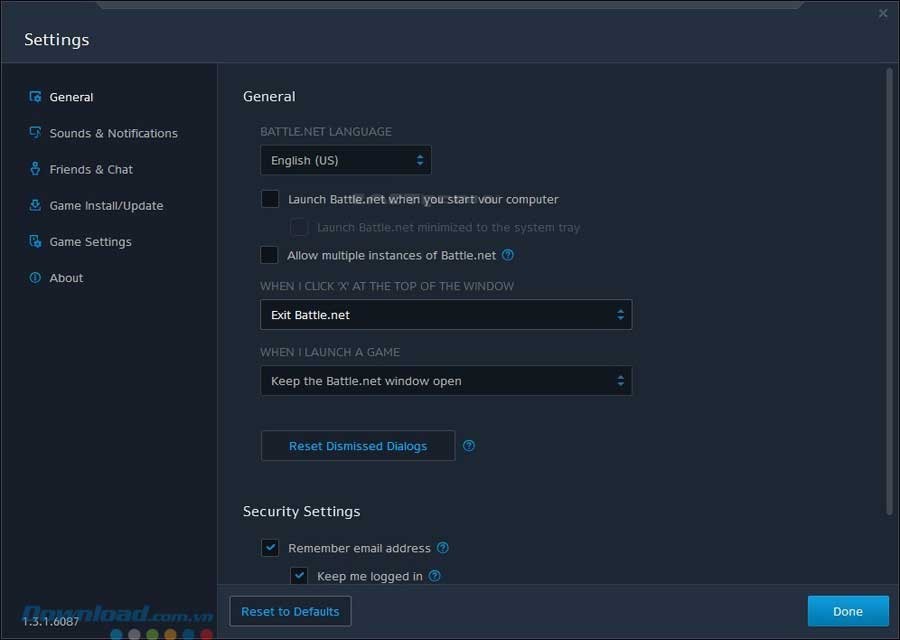The height and width of the screenshot is (640, 900).
Task: Click the Sounds & Notifications icon
Action: tap(35, 133)
